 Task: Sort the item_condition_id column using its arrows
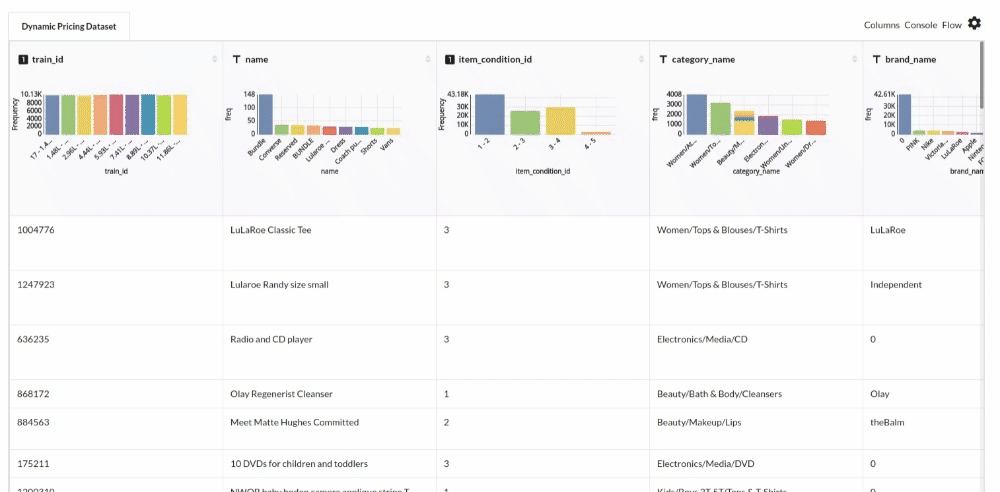tap(641, 59)
